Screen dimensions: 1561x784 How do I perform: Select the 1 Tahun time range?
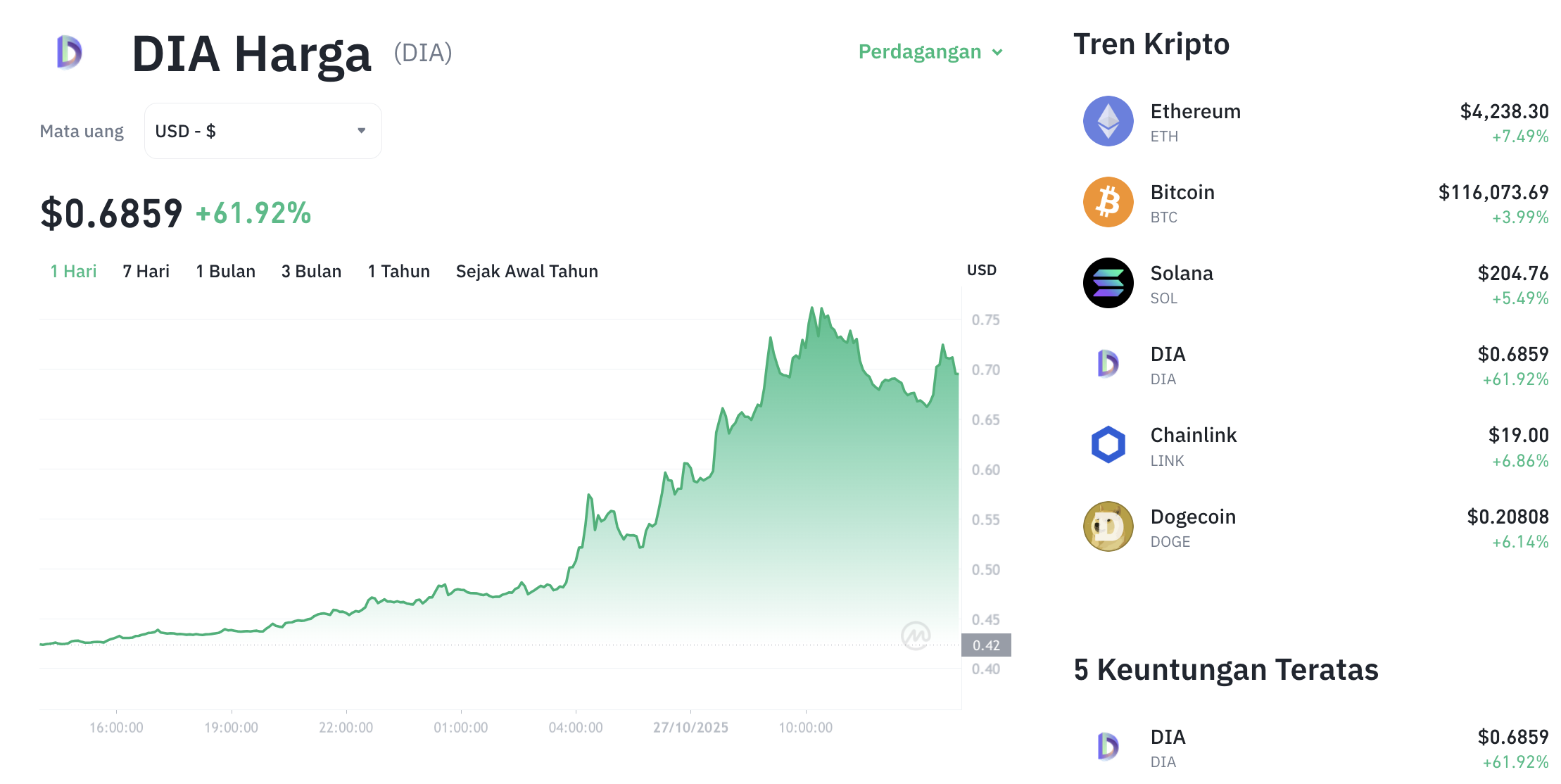pos(398,272)
